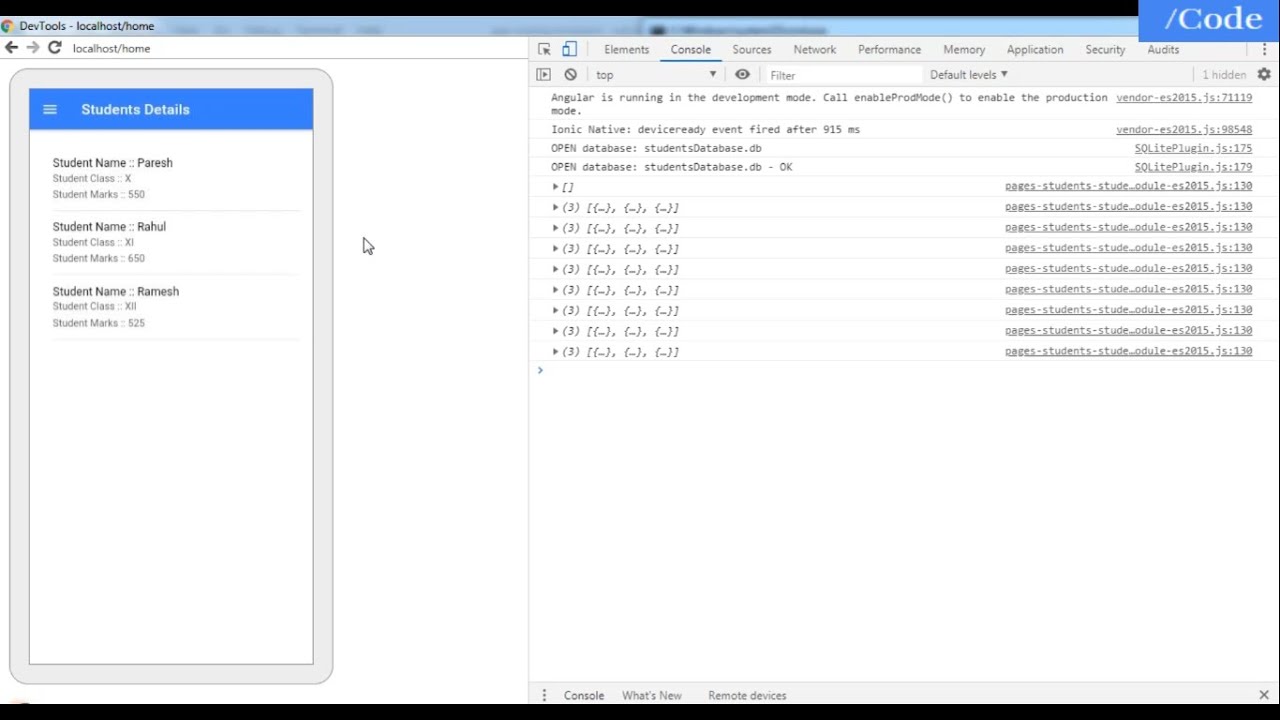
Task: Click the console prompt input line
Action: click(905, 371)
